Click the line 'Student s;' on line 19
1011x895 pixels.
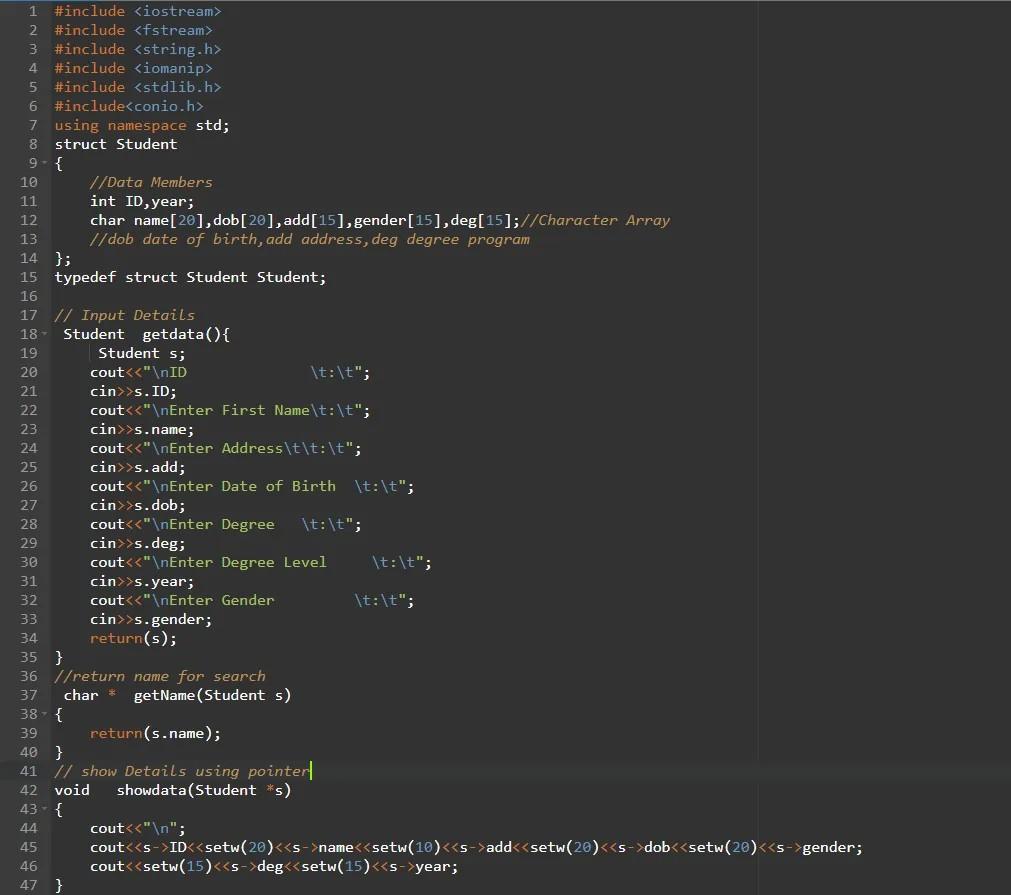tap(142, 353)
